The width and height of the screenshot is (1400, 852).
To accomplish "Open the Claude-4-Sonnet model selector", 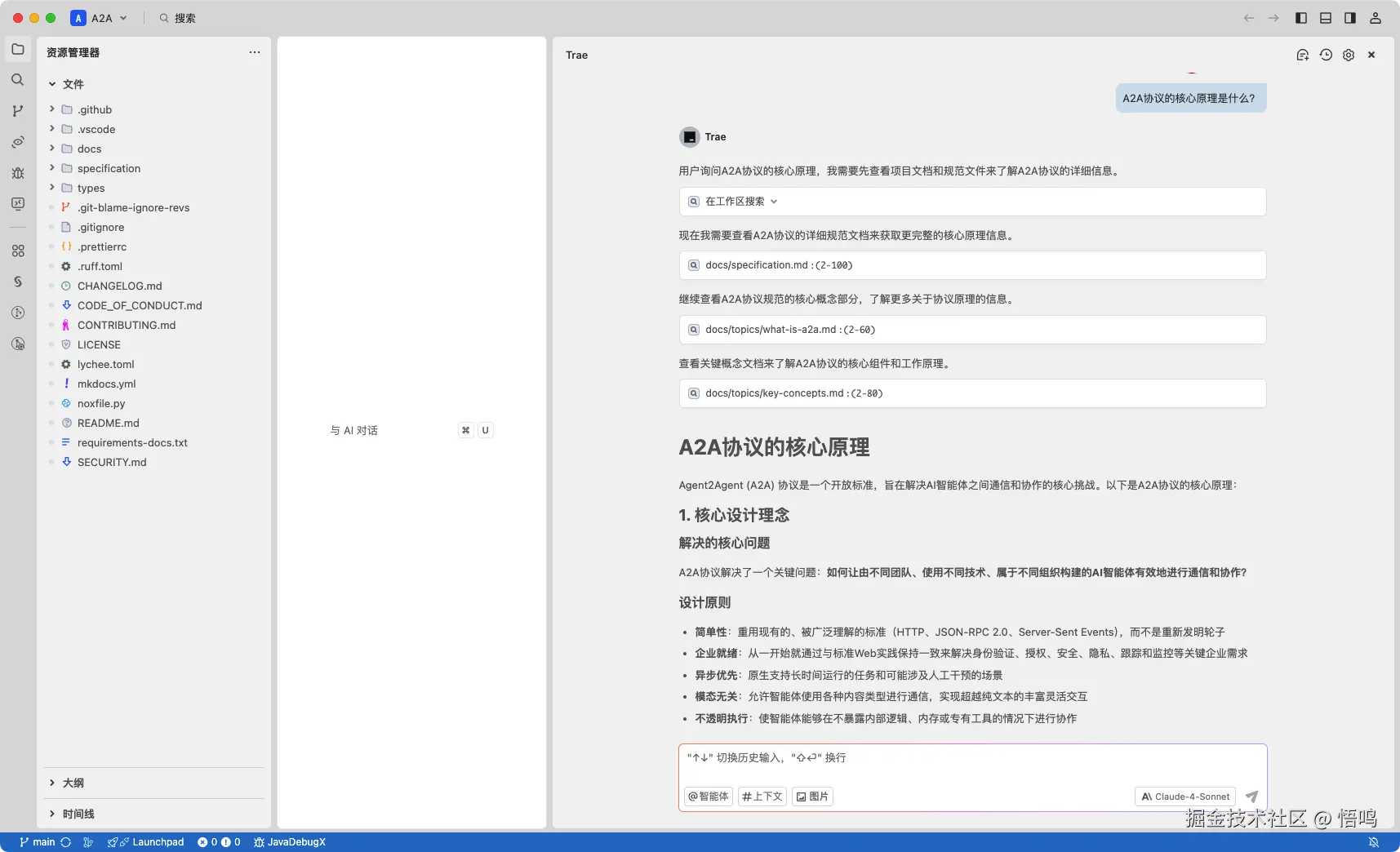I will [1185, 797].
